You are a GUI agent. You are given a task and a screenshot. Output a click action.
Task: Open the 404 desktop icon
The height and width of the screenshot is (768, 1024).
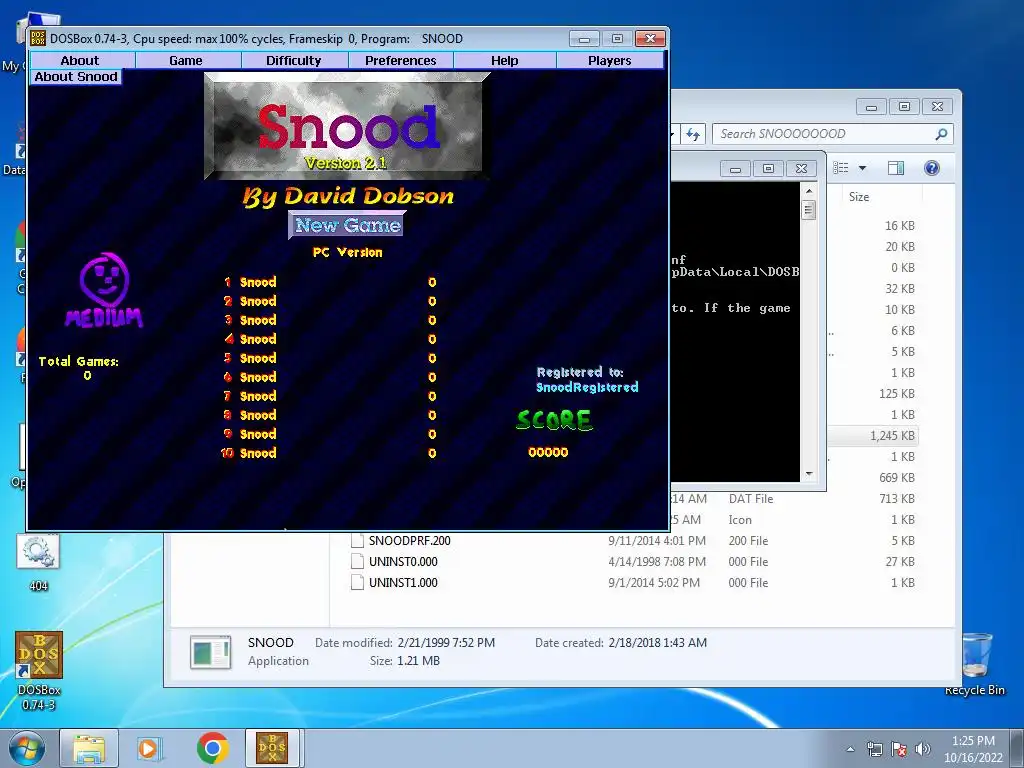pyautogui.click(x=39, y=563)
